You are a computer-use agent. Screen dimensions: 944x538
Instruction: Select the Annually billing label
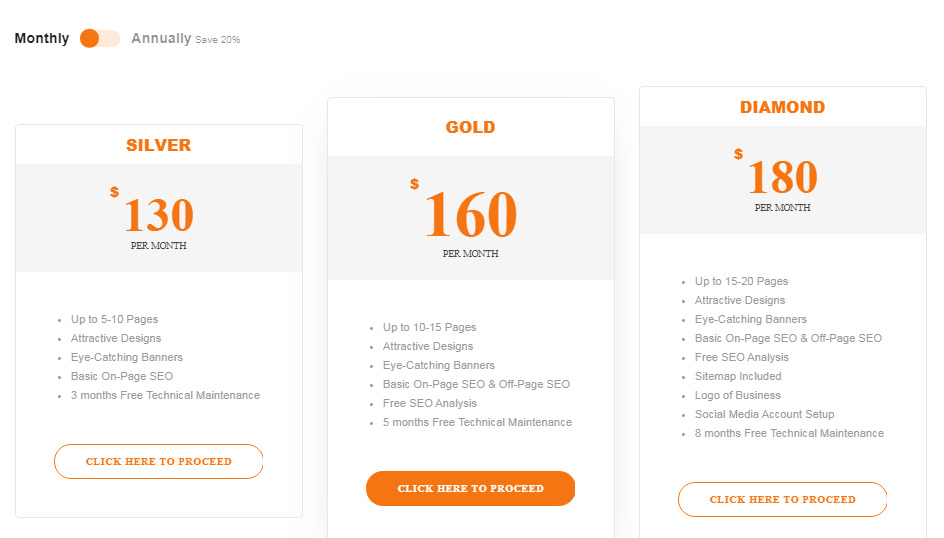[161, 39]
